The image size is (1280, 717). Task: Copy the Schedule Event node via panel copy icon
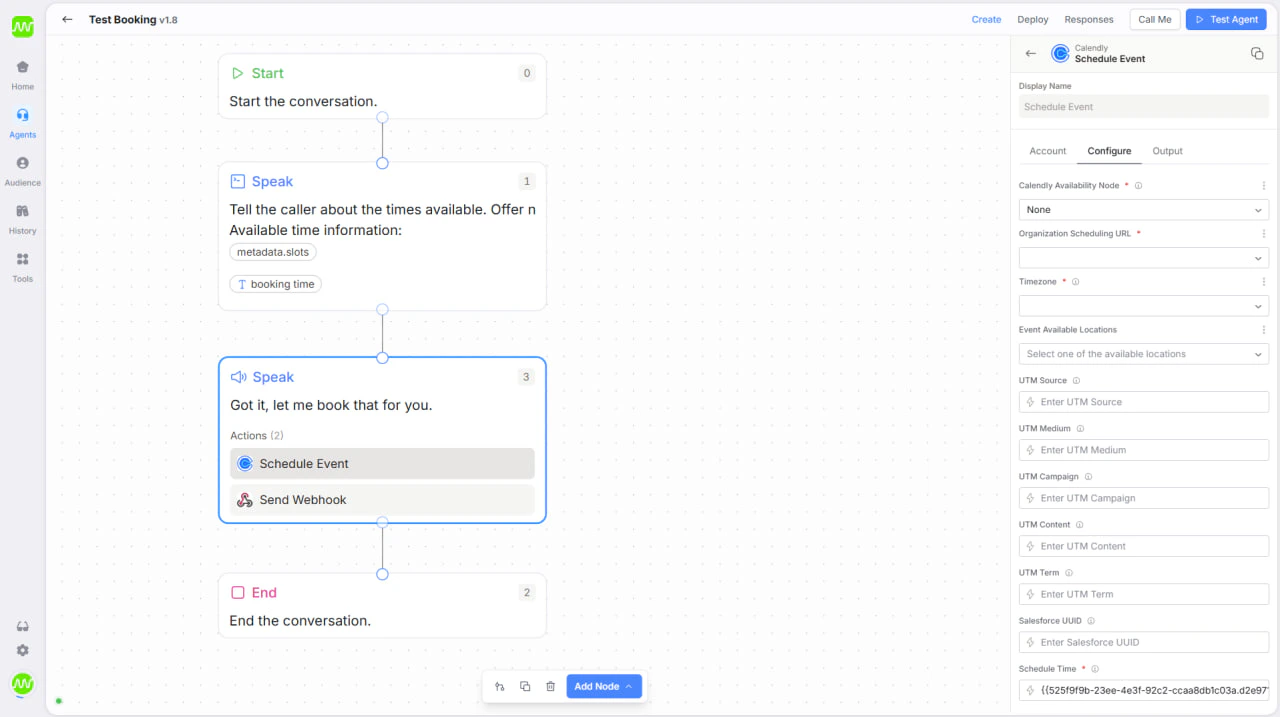(x=1257, y=53)
